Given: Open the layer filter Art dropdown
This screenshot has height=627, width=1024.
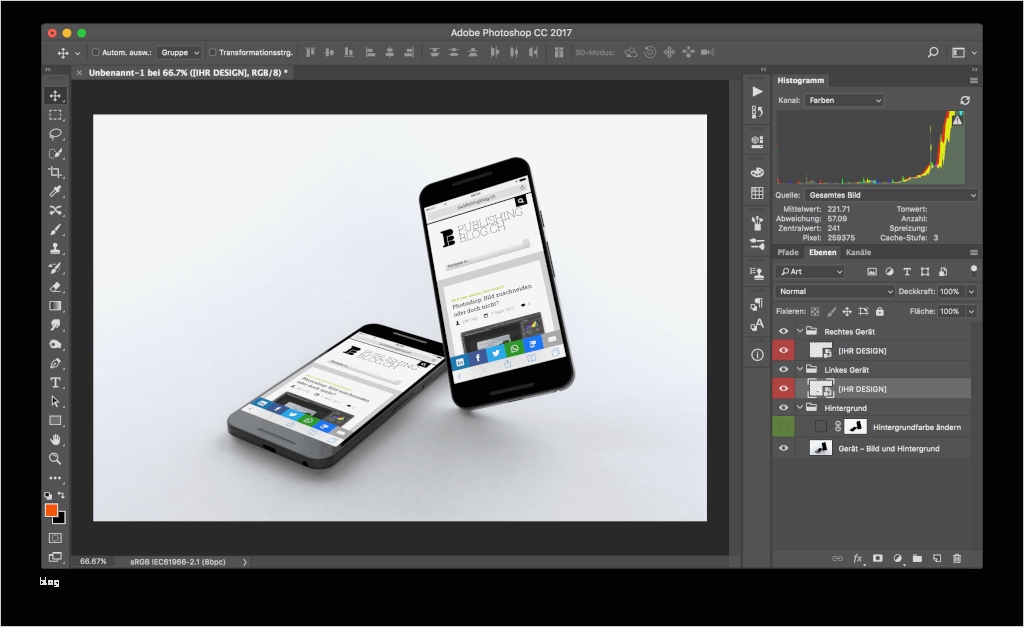Looking at the screenshot, I should click(x=810, y=272).
